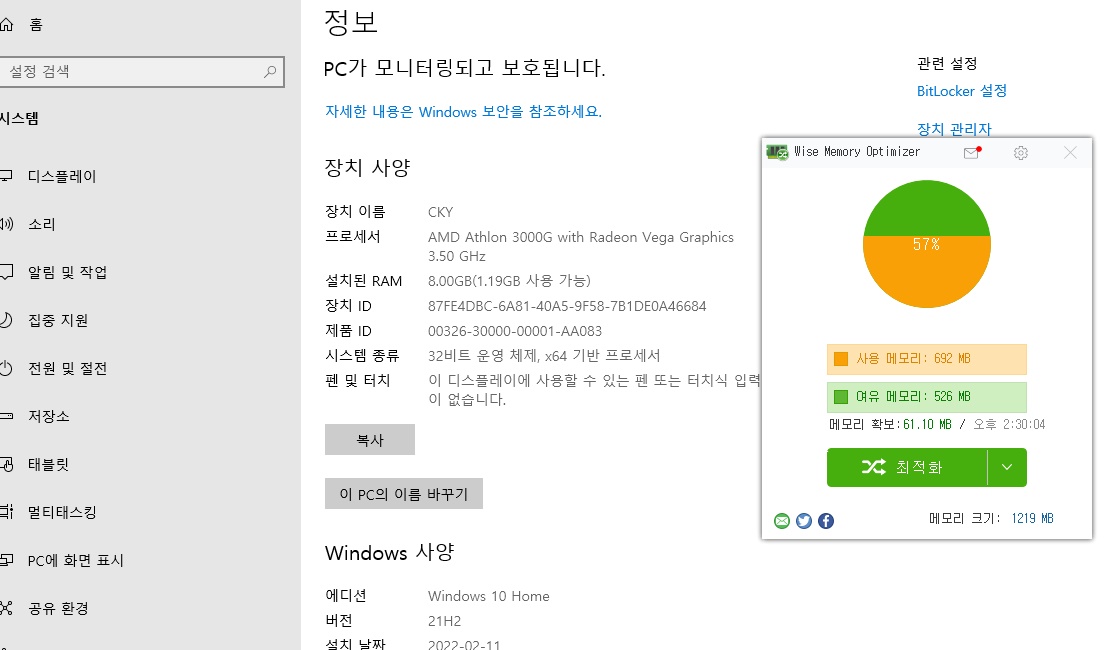The image size is (1110, 650).
Task: Select the 32비트 운영 체제 system type text
Action: click(544, 355)
